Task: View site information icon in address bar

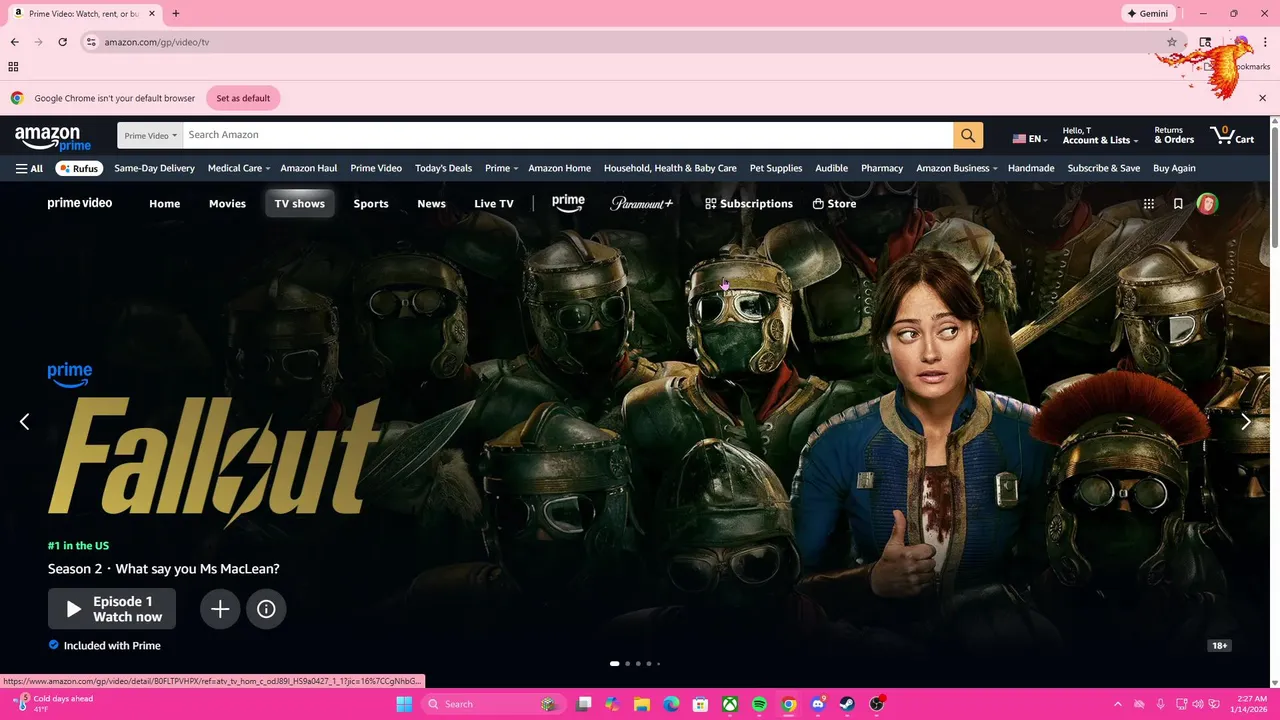Action: click(x=91, y=42)
